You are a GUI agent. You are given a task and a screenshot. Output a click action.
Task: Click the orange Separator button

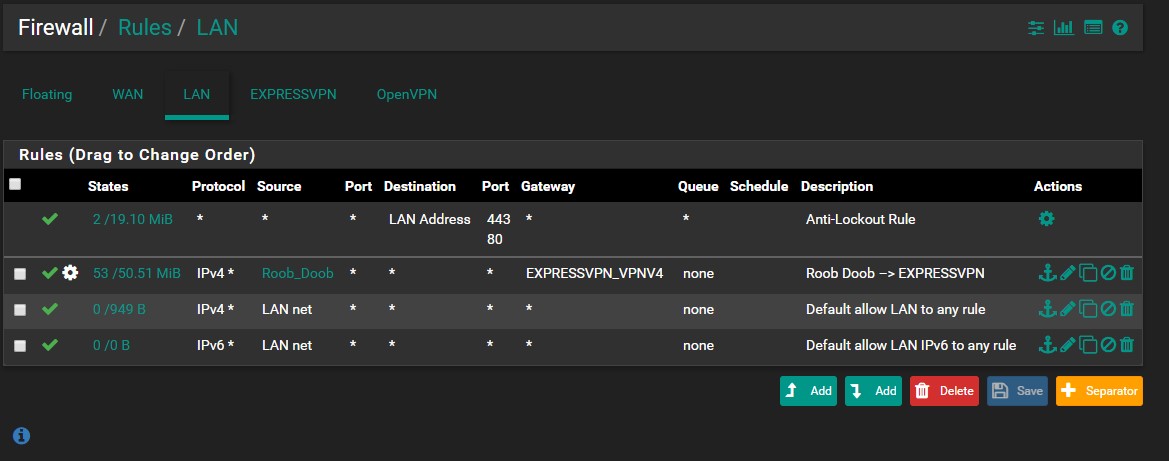[1099, 391]
